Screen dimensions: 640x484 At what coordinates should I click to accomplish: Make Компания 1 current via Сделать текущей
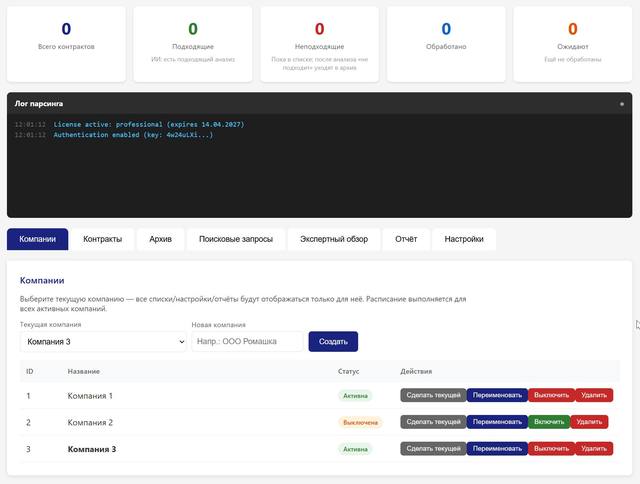(x=433, y=395)
